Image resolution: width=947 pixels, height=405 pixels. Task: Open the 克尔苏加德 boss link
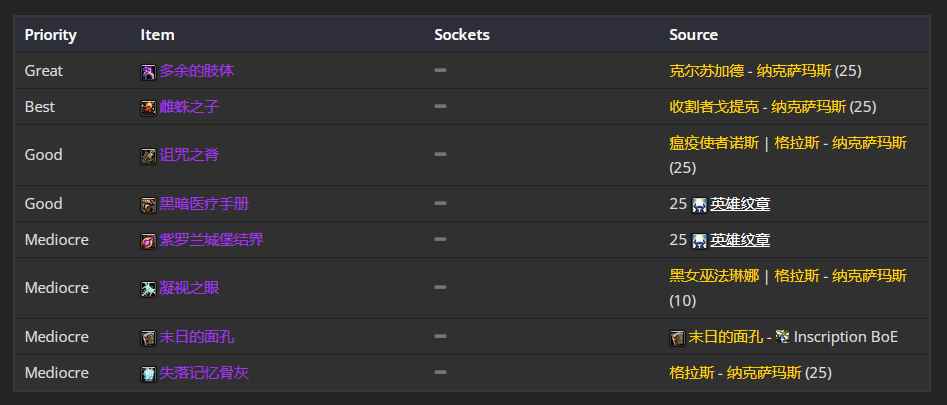707,71
